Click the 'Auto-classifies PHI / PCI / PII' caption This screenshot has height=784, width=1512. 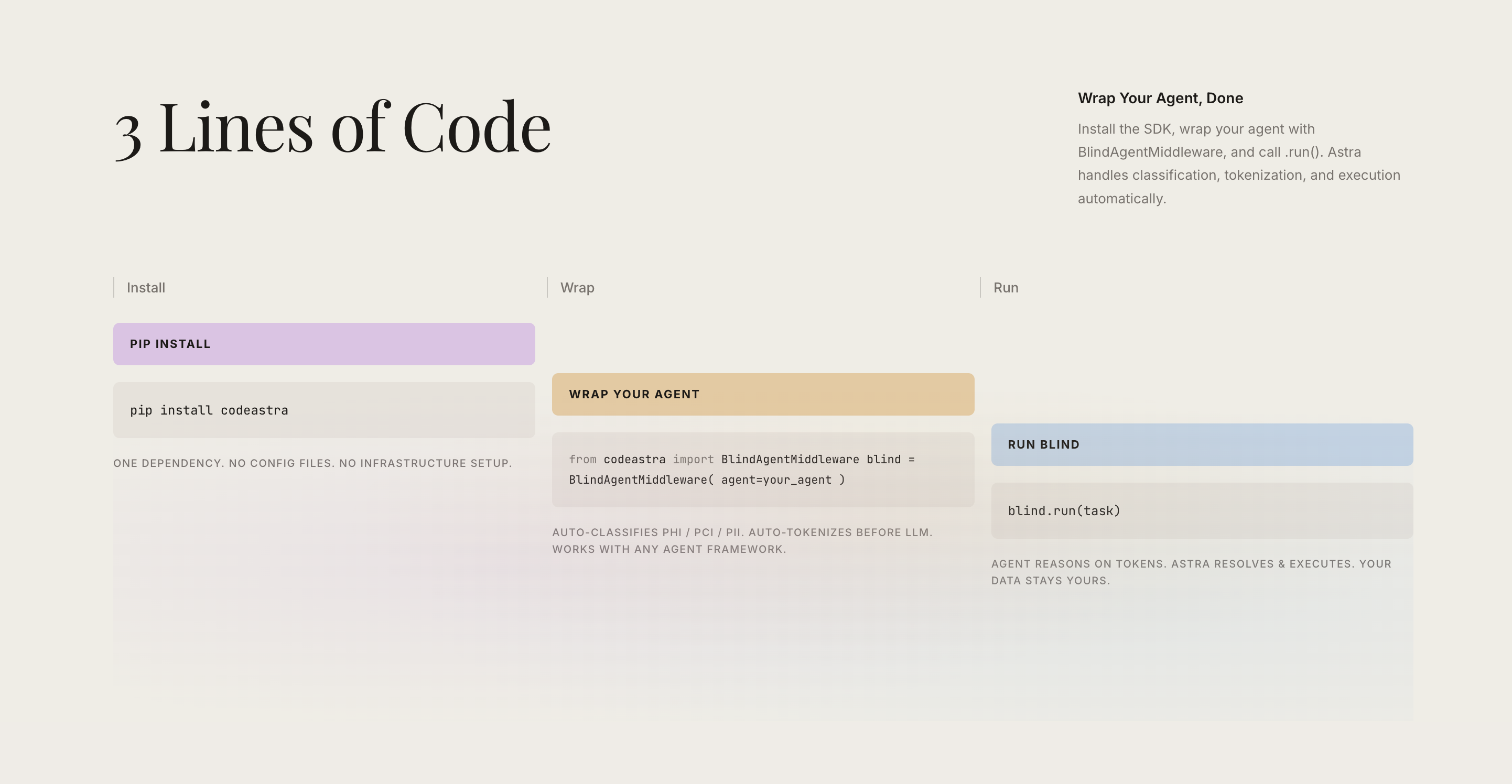pyautogui.click(x=646, y=532)
